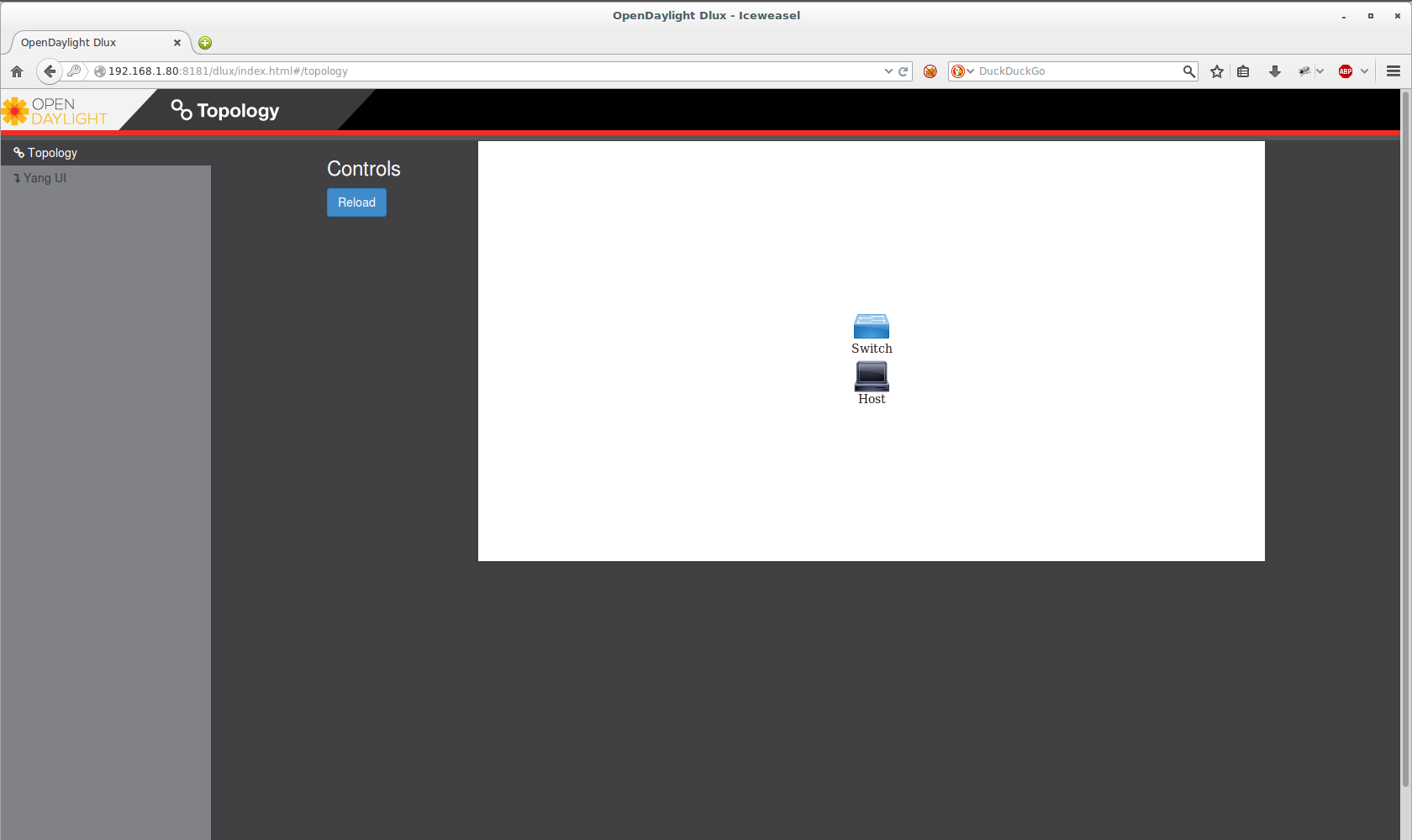Close the OpenDaylight Dlux tab
This screenshot has height=840, width=1412.
[x=177, y=43]
